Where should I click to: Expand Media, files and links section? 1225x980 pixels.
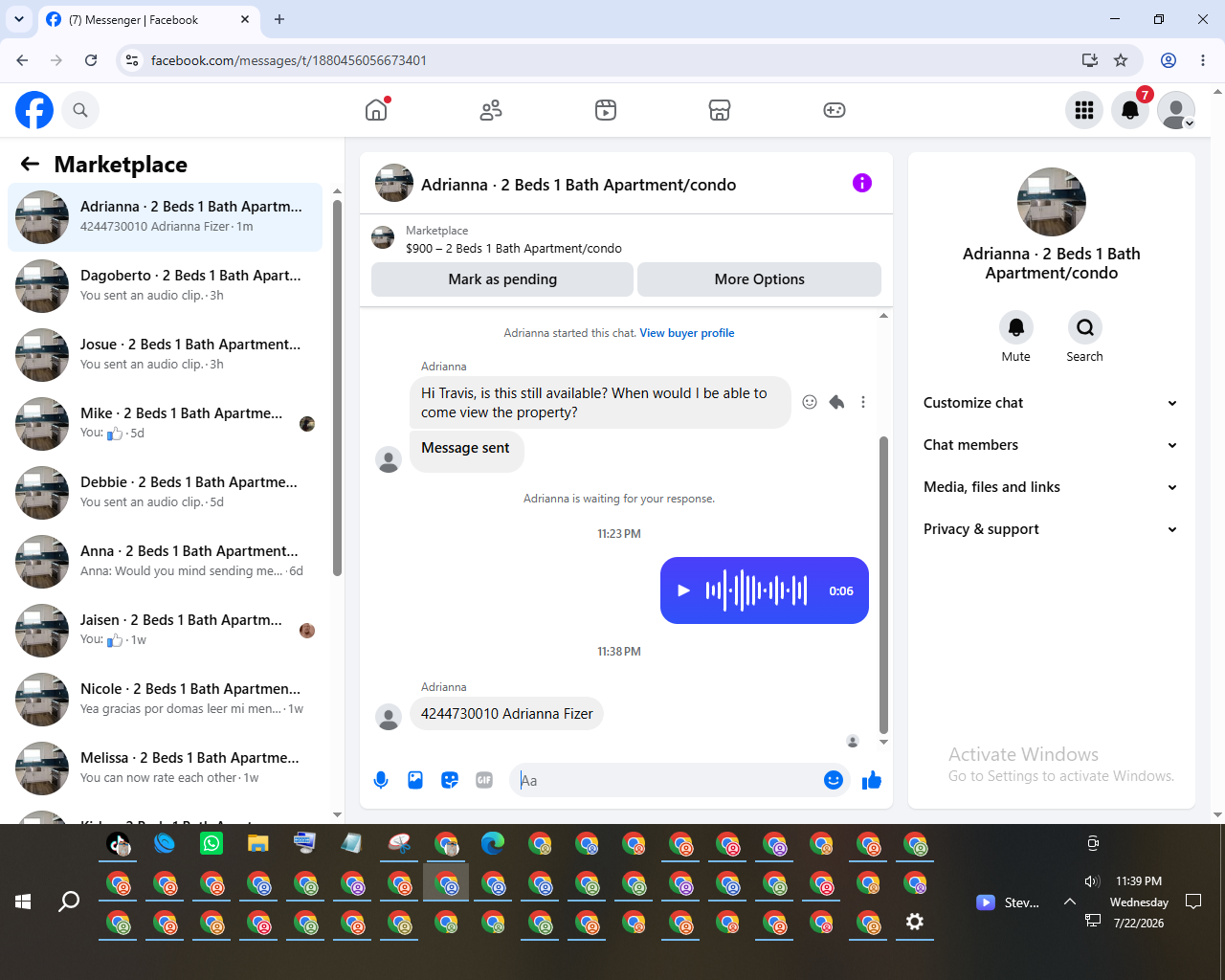[x=1051, y=487]
